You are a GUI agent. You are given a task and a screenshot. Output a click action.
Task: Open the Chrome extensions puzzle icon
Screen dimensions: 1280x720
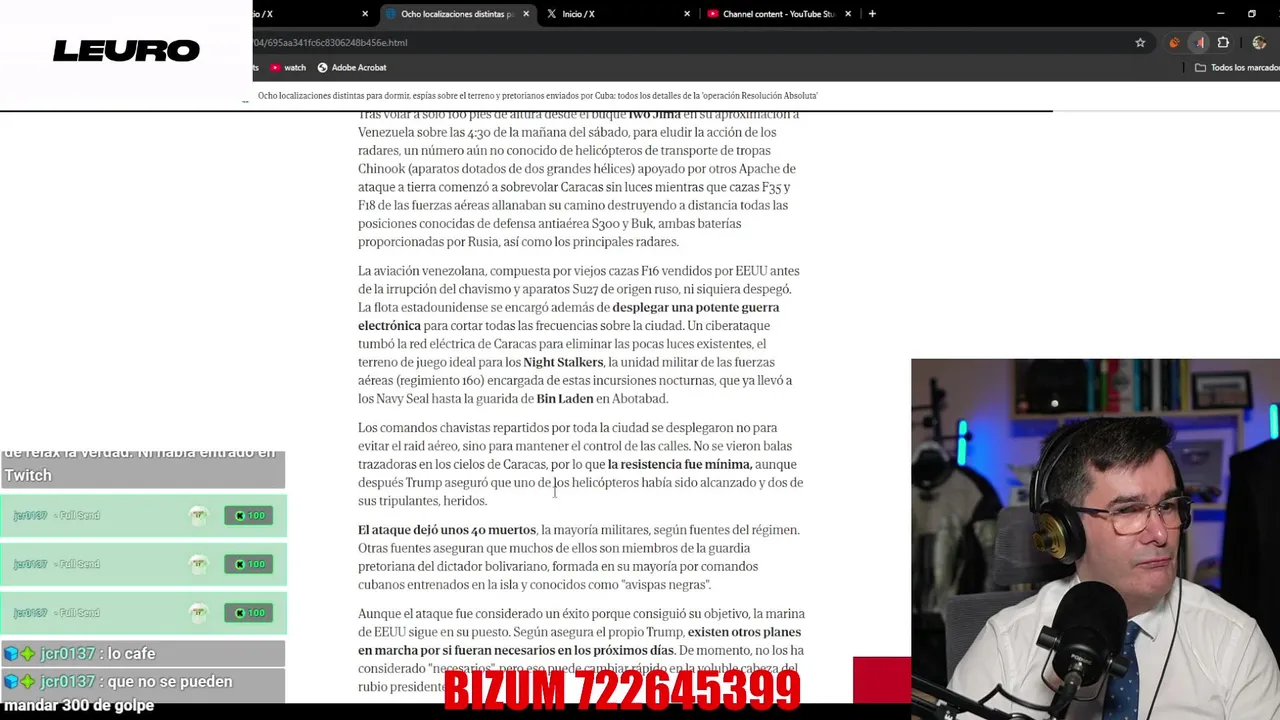(x=1223, y=43)
